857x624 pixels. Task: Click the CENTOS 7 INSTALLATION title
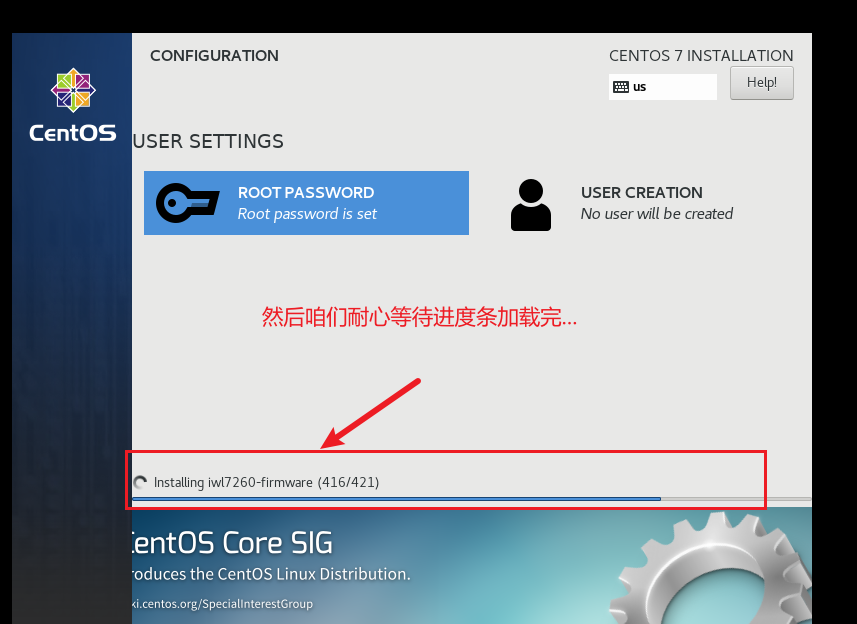[701, 56]
